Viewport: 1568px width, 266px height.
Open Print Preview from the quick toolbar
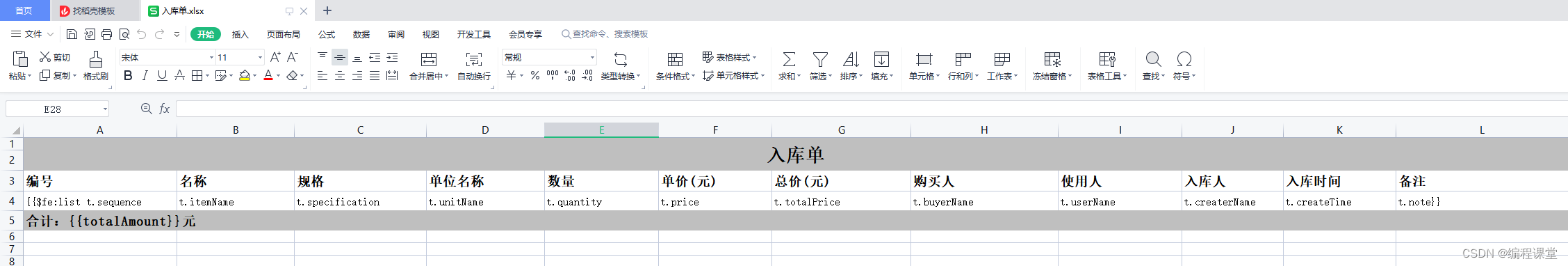124,34
